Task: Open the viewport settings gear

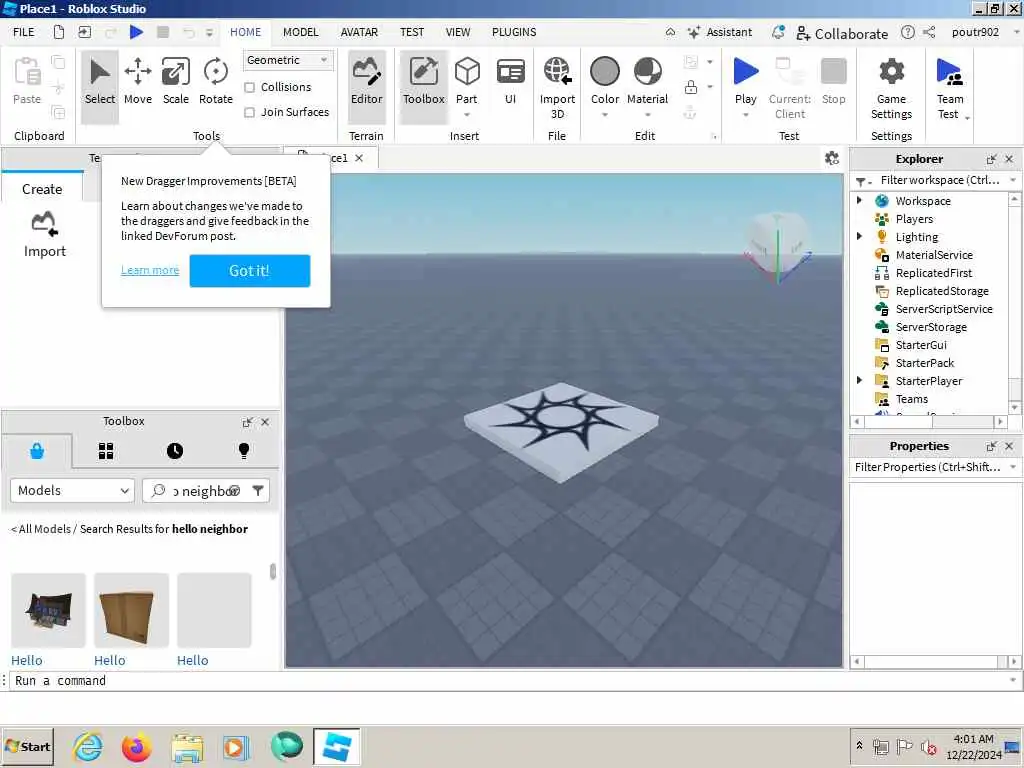Action: point(831,158)
